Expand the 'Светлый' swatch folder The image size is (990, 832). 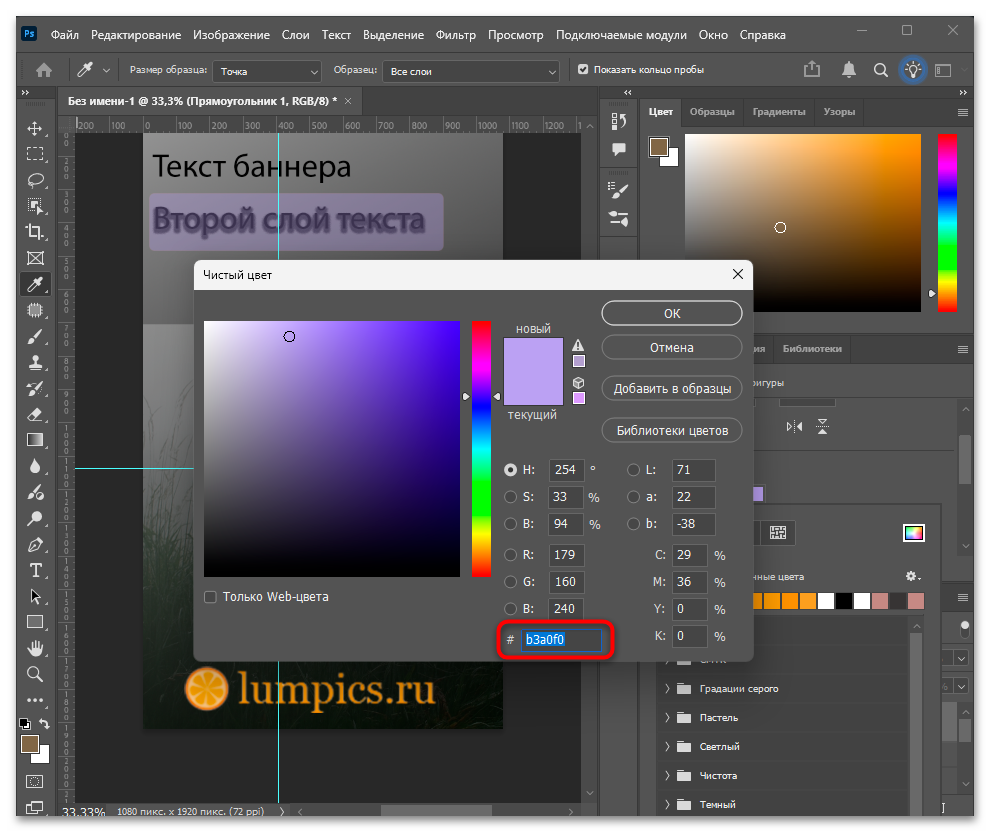(x=667, y=747)
